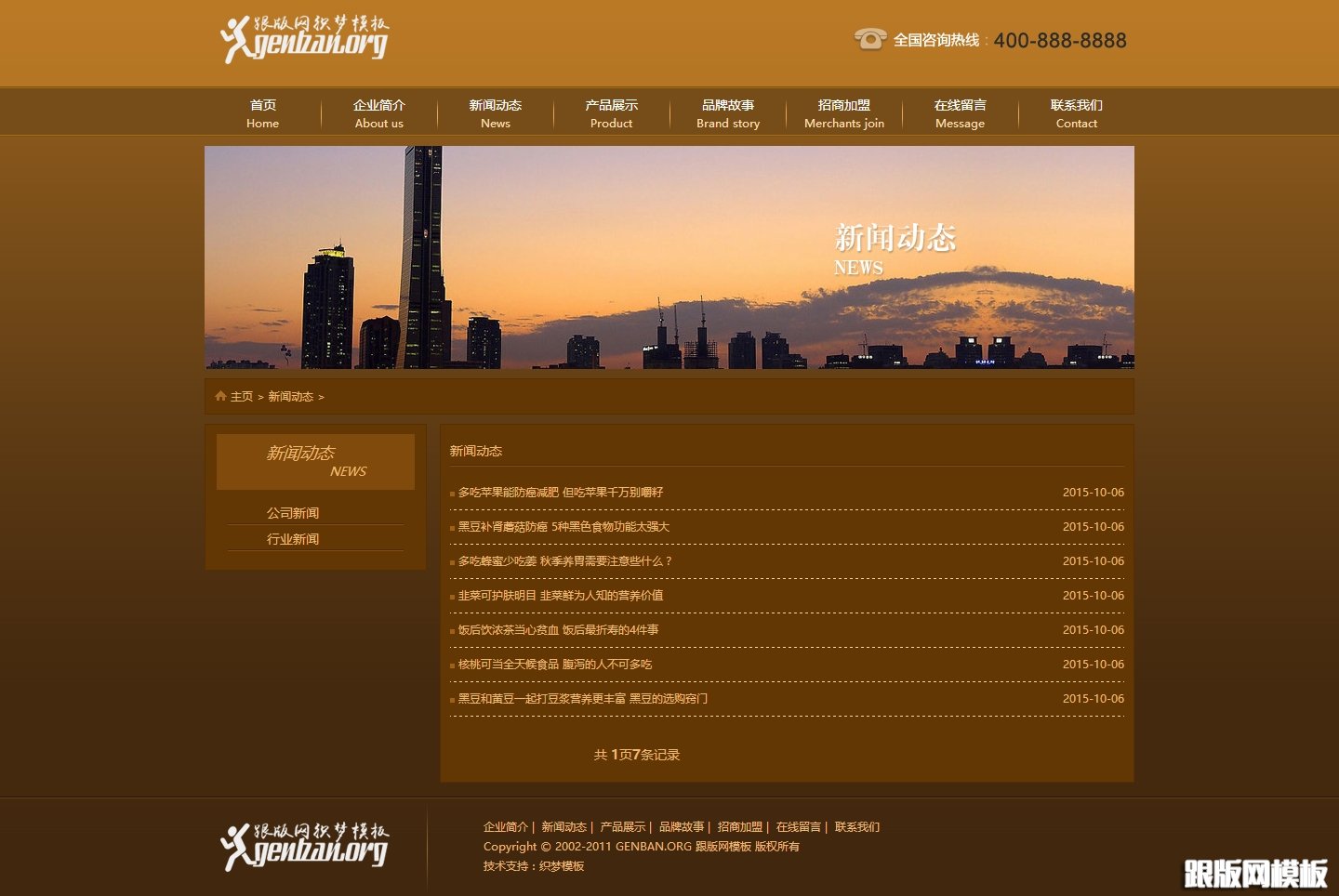Viewport: 1339px width, 896px height.
Task: Select 公司新闻 in the sidebar
Action: (x=293, y=513)
